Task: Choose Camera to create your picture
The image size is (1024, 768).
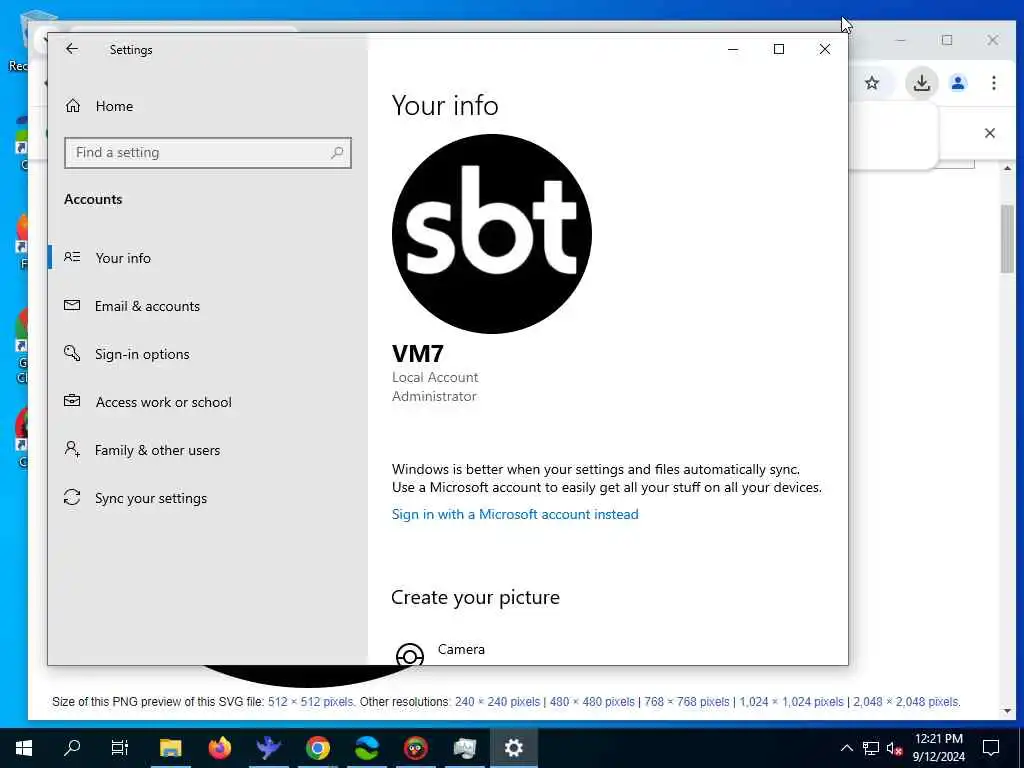Action: pos(461,649)
